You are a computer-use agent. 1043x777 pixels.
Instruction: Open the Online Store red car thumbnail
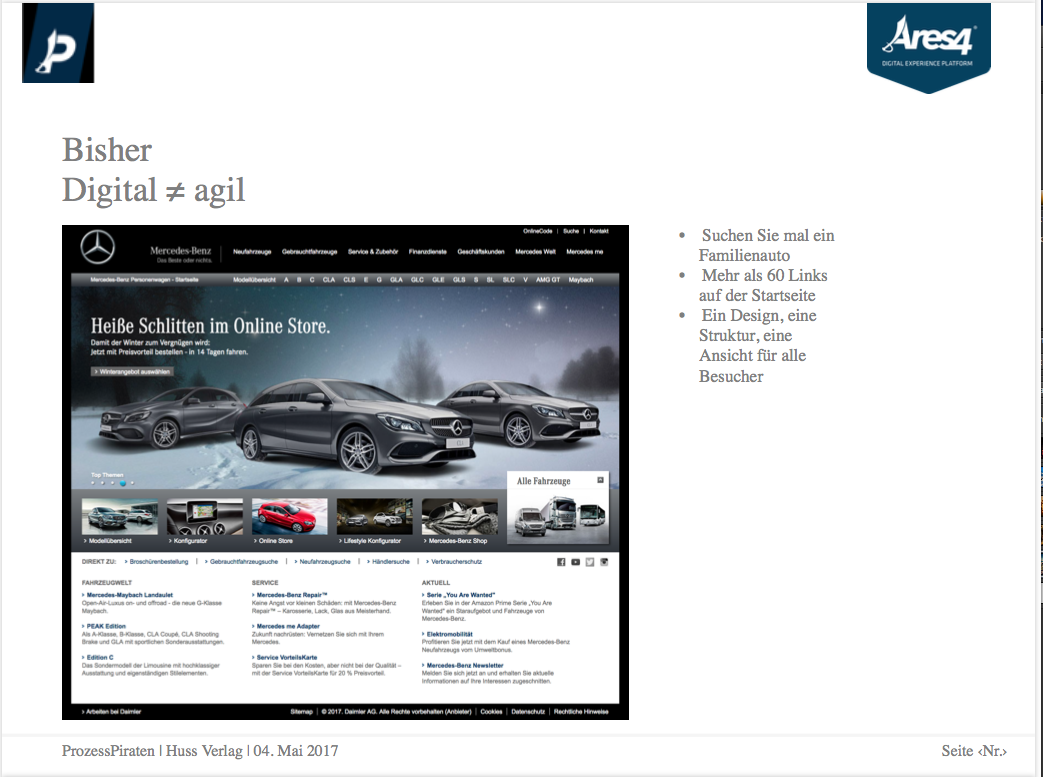[290, 516]
